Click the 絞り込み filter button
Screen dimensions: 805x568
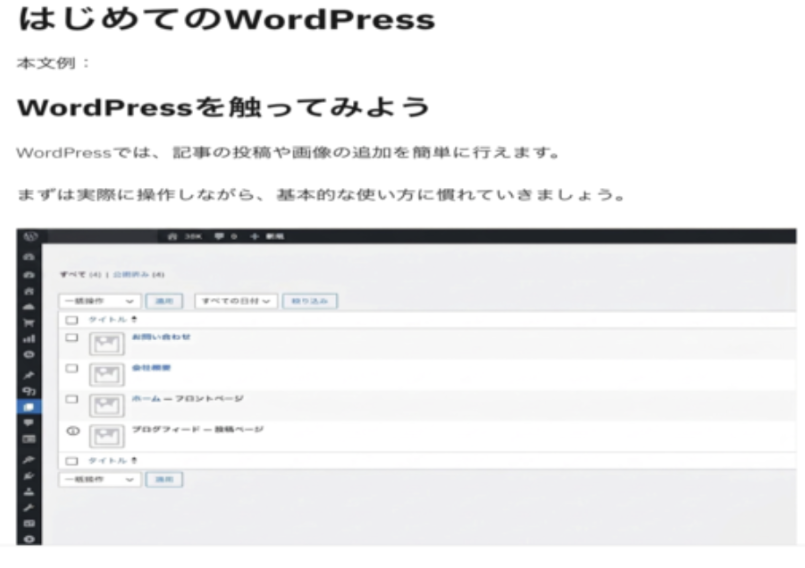(x=310, y=301)
